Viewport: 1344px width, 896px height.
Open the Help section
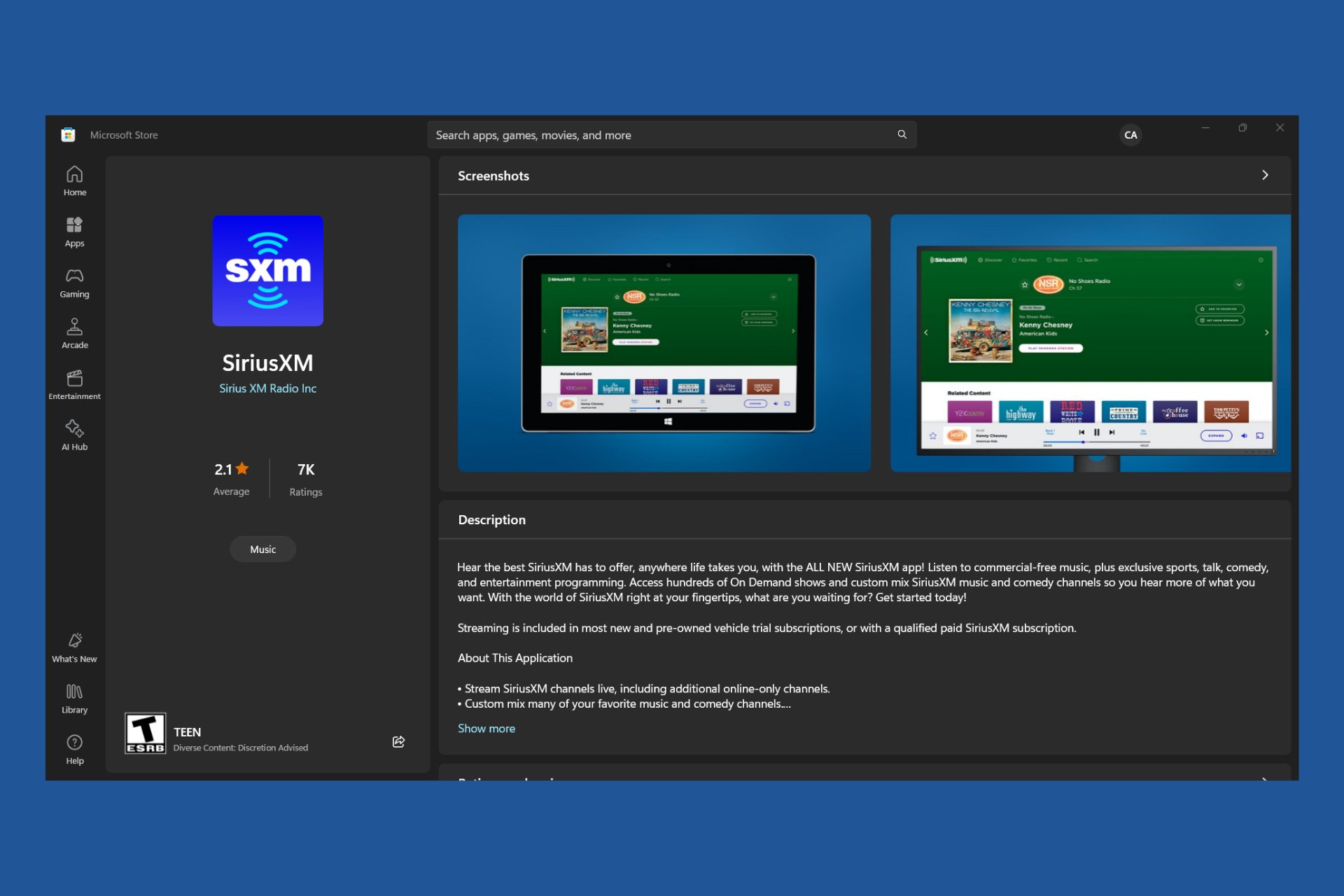pyautogui.click(x=74, y=751)
